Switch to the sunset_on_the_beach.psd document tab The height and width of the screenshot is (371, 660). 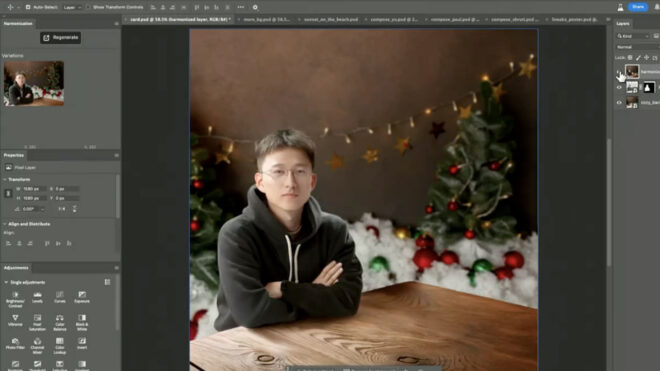click(330, 19)
